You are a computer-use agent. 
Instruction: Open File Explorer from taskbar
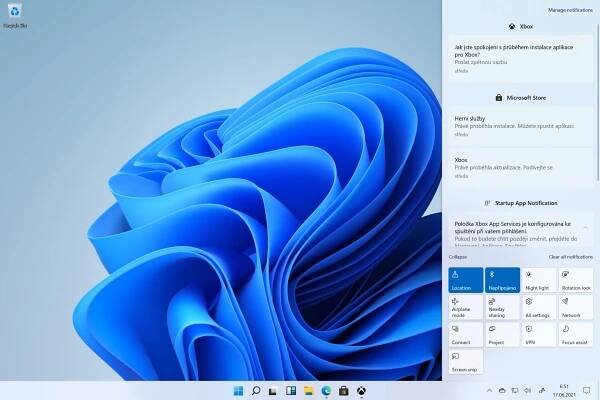point(308,389)
